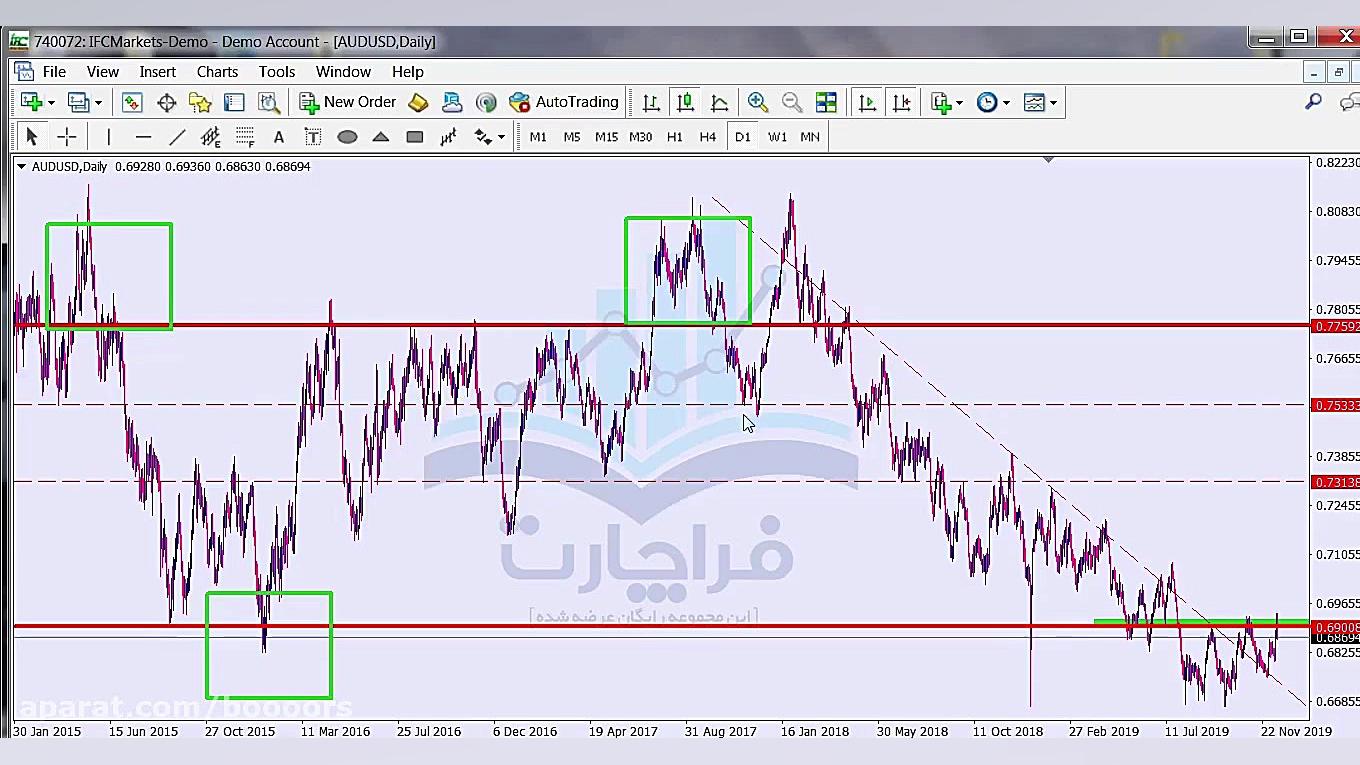Switch to W1 timeframe
Screen dimensions: 1360x765
pyautogui.click(x=777, y=137)
